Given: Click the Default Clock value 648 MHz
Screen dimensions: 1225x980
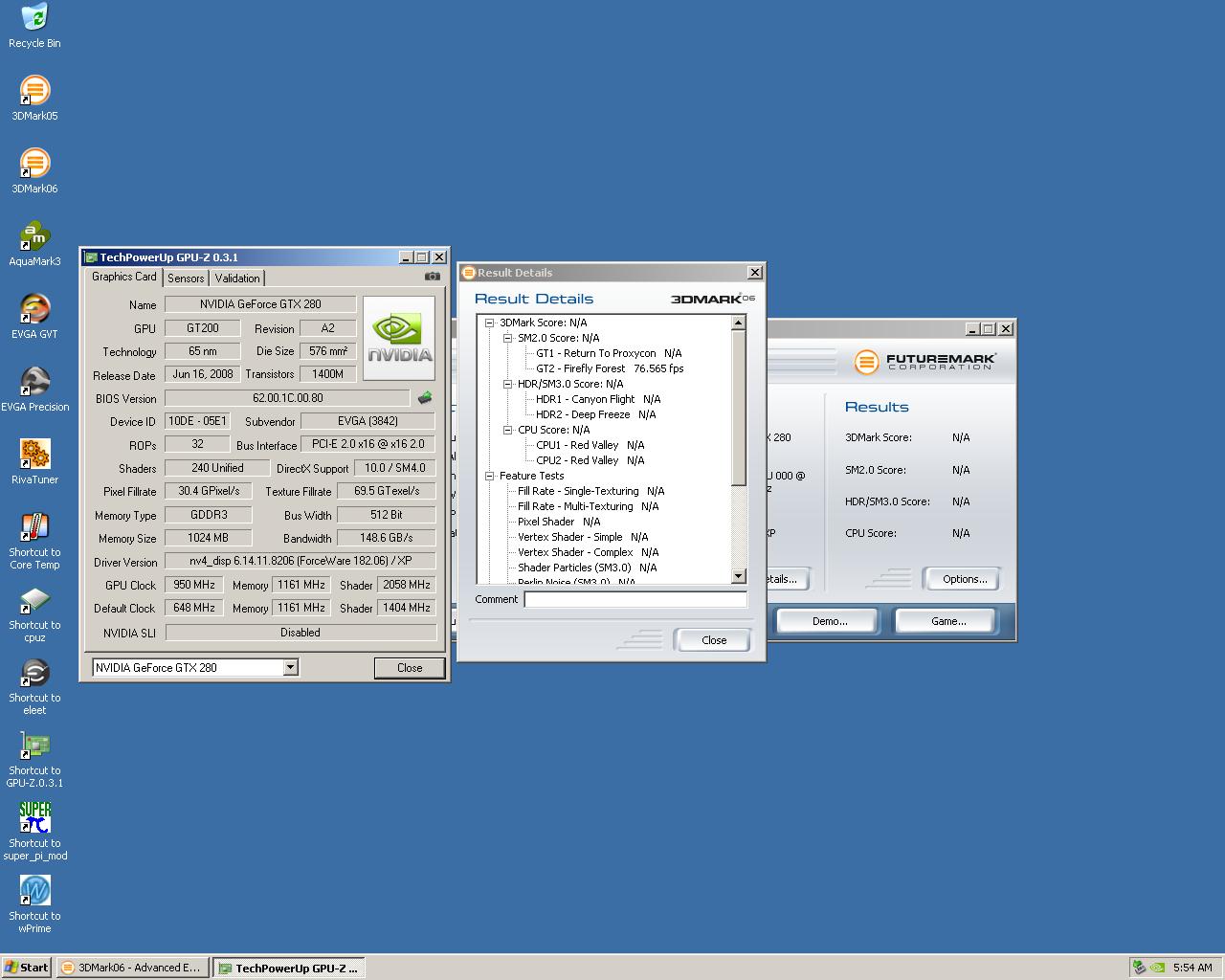Looking at the screenshot, I should point(193,608).
